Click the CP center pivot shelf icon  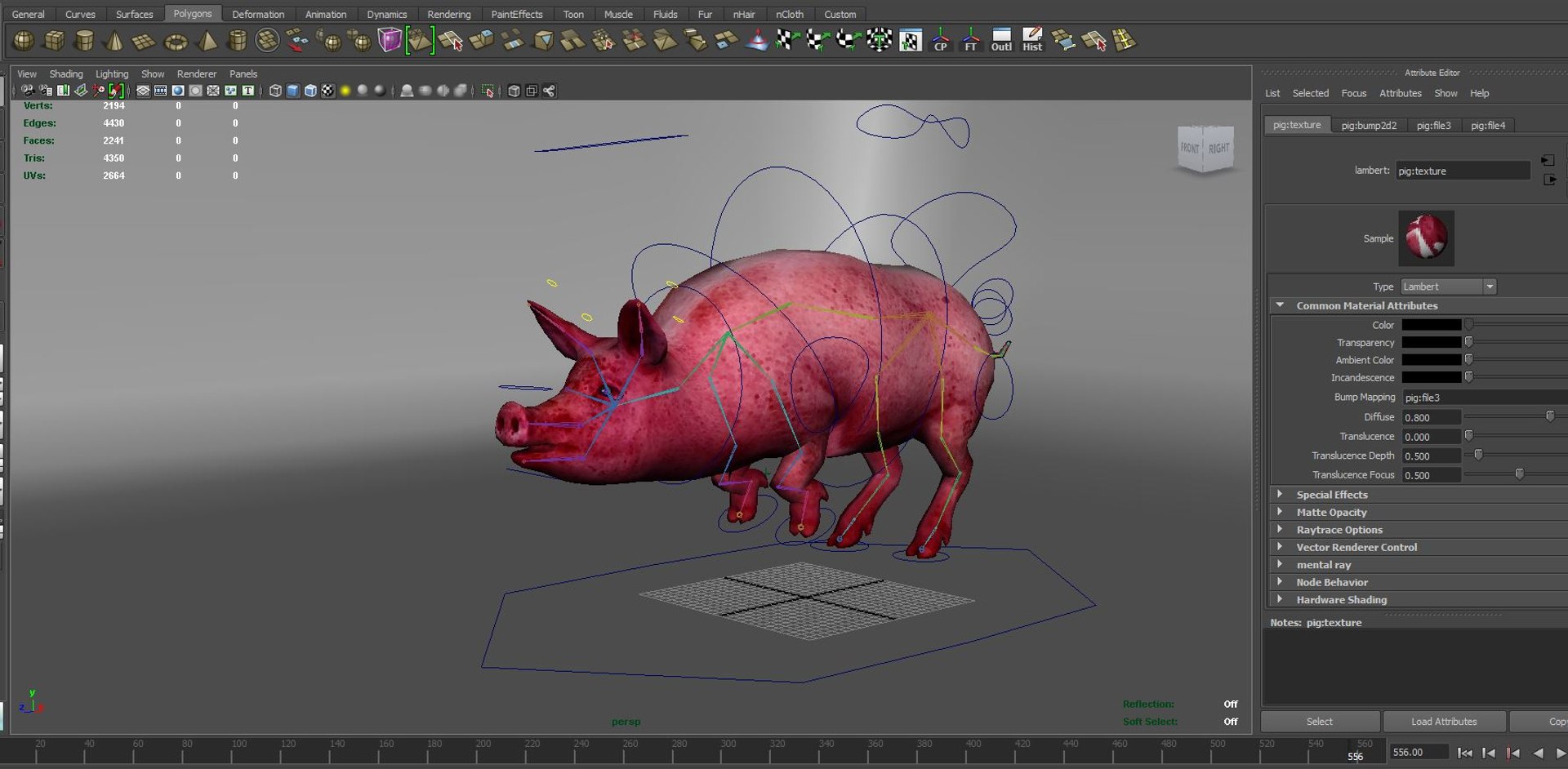(940, 40)
